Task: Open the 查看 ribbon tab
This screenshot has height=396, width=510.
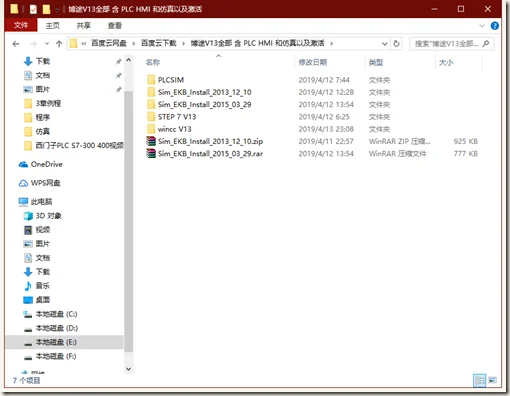Action: click(x=115, y=25)
